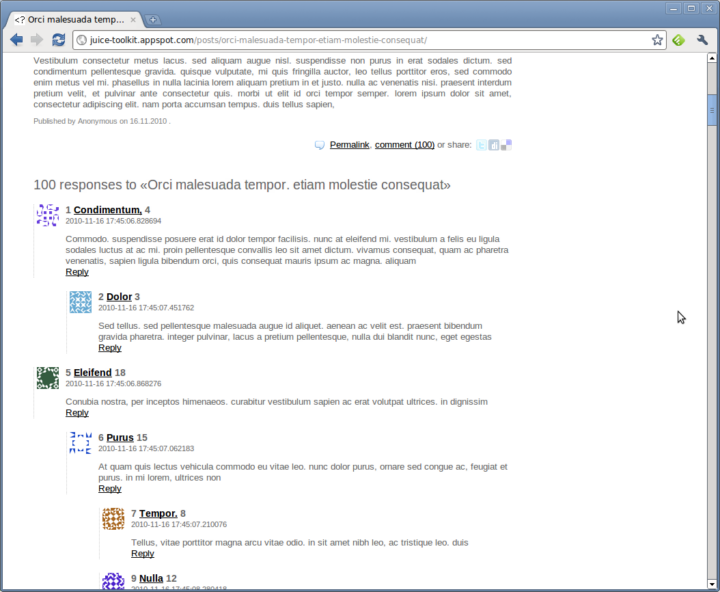Close the Orci malesuada tab
The height and width of the screenshot is (592, 720).
coord(133,20)
